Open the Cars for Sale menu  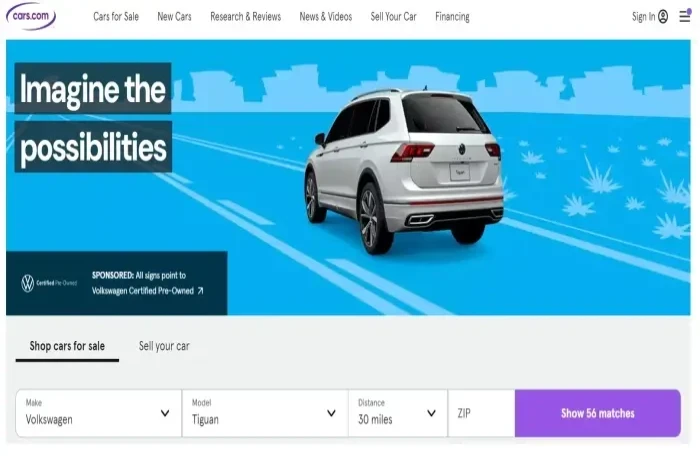[116, 17]
